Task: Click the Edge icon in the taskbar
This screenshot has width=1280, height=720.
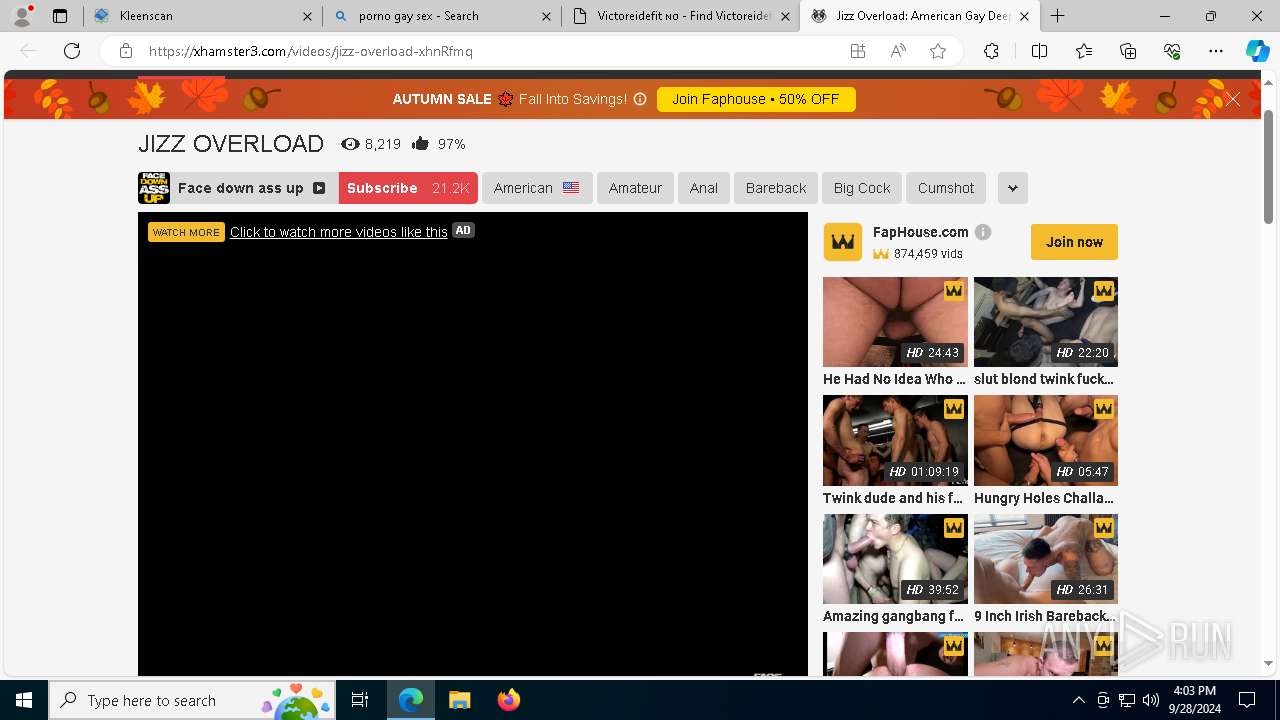Action: tap(411, 700)
